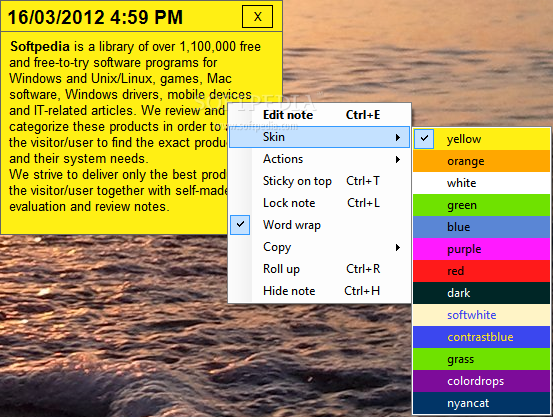Open the Skin submenu entry

(x=320, y=137)
